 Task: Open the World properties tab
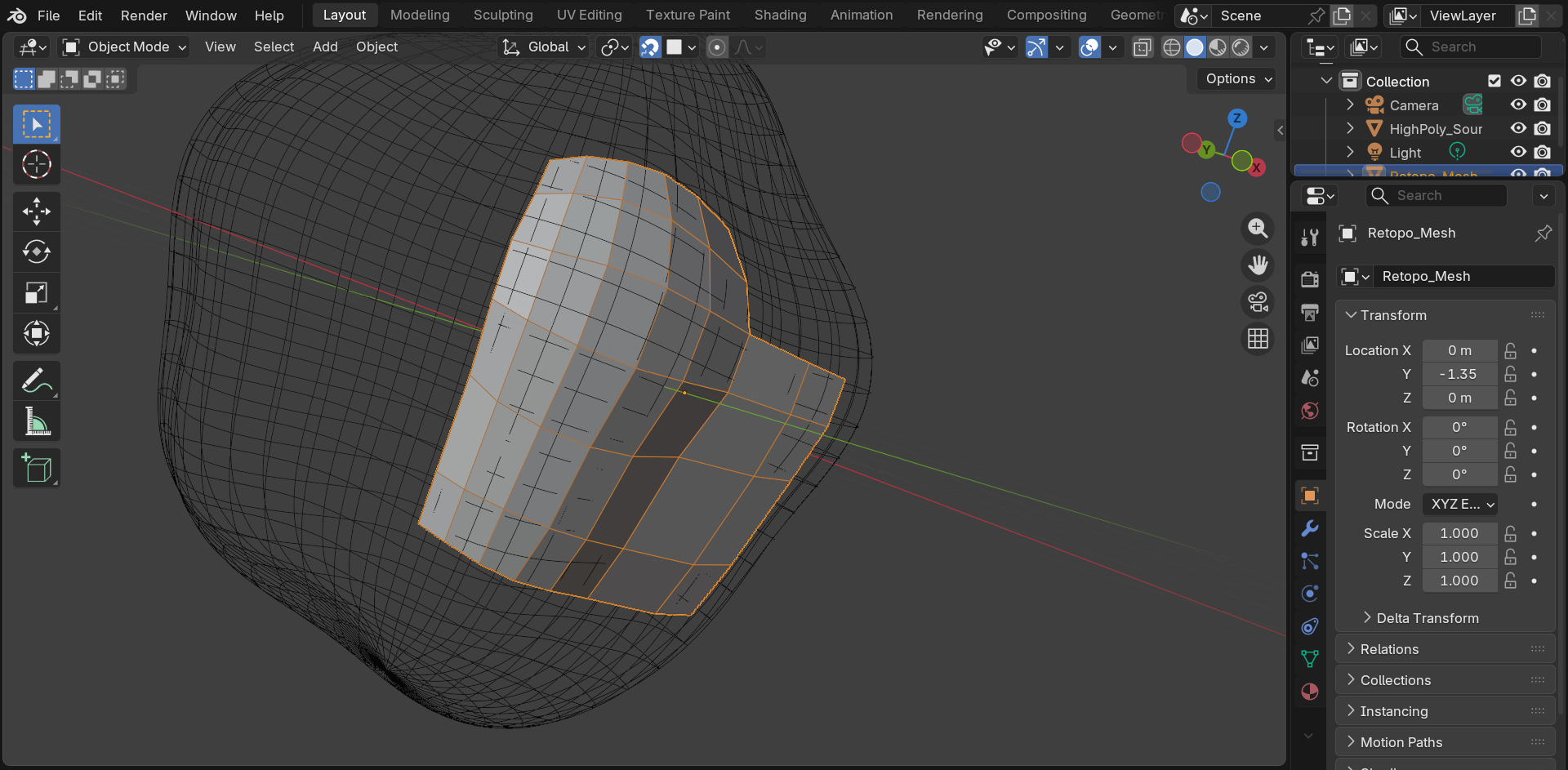click(x=1310, y=410)
